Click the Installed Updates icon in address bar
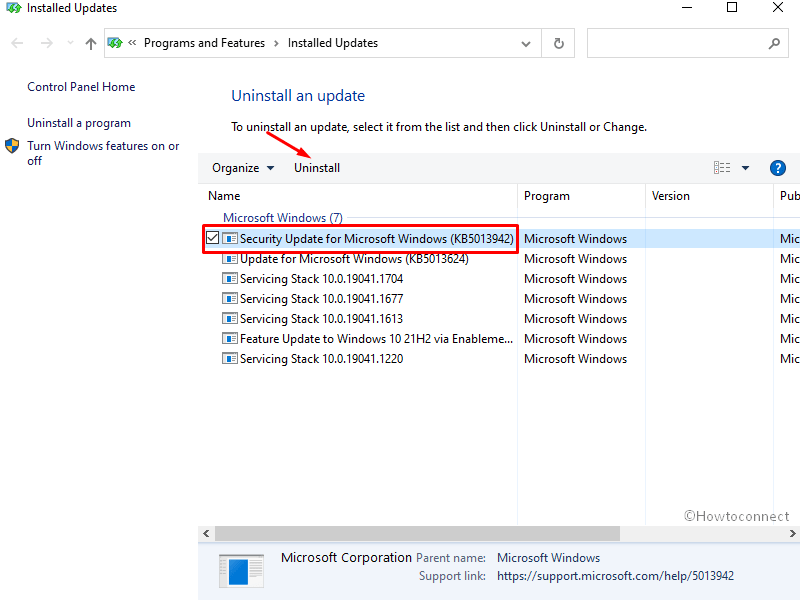 click(115, 43)
